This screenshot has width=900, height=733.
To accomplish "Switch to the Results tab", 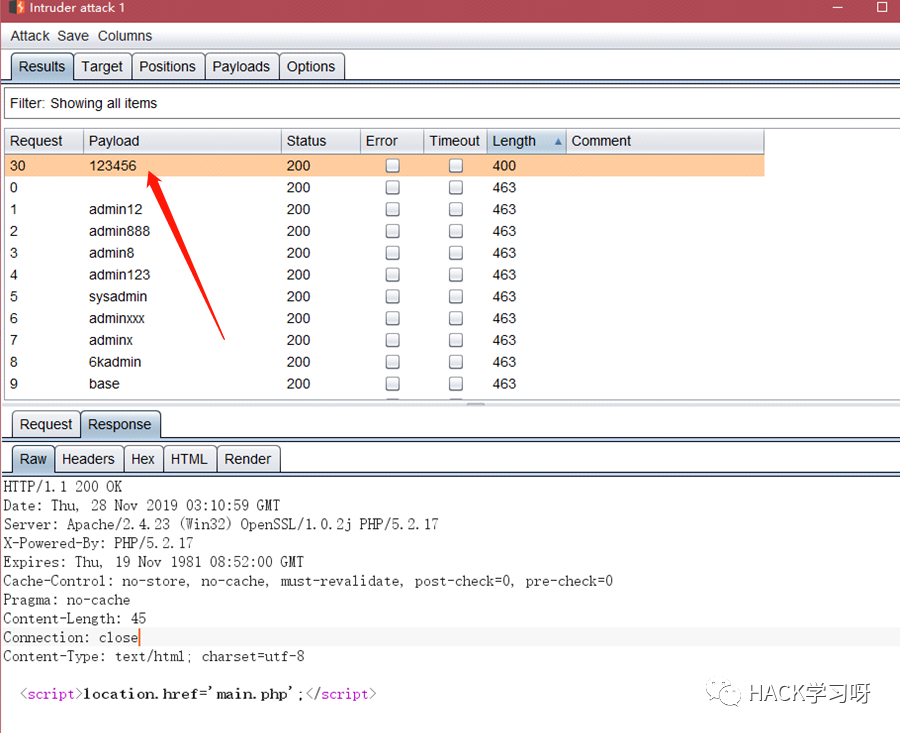I will (x=42, y=67).
